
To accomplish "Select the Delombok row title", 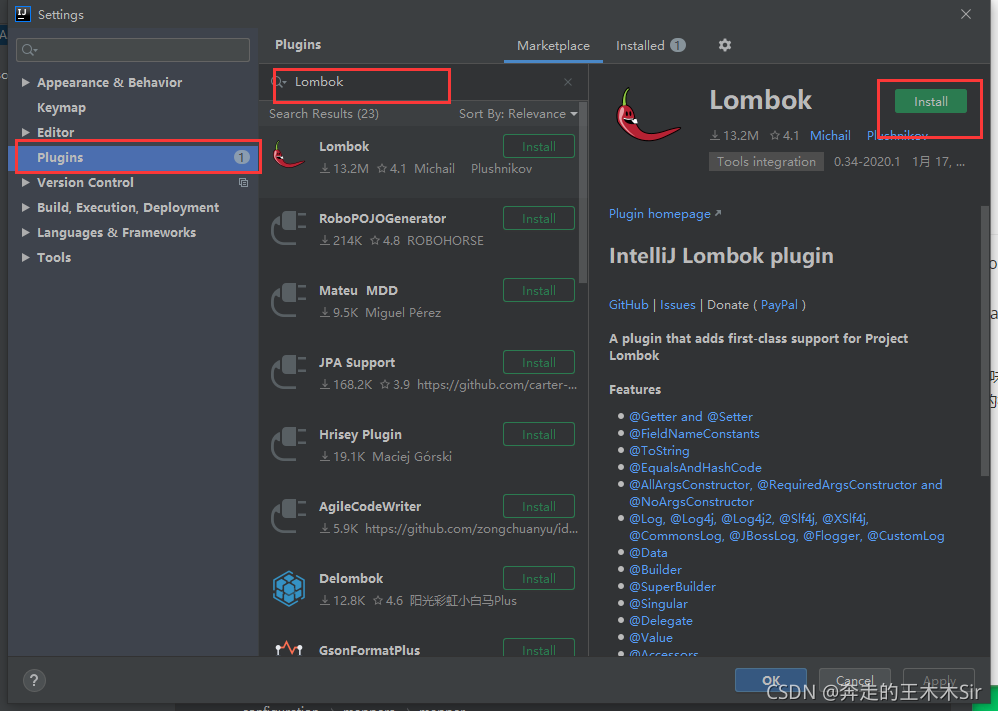I will pos(351,579).
